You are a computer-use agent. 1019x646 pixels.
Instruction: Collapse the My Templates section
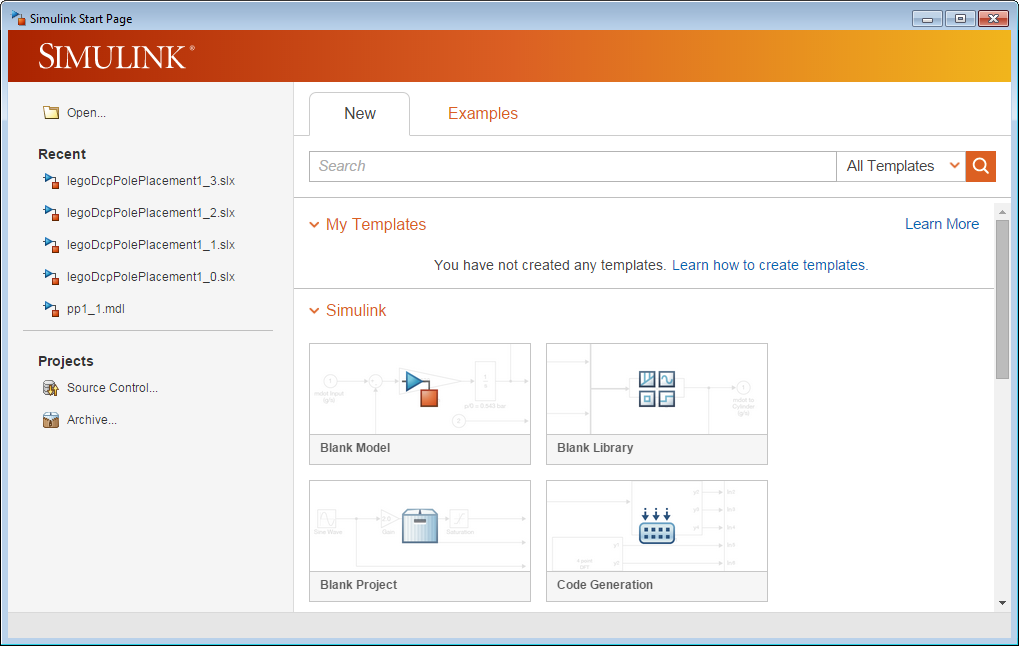[x=314, y=225]
